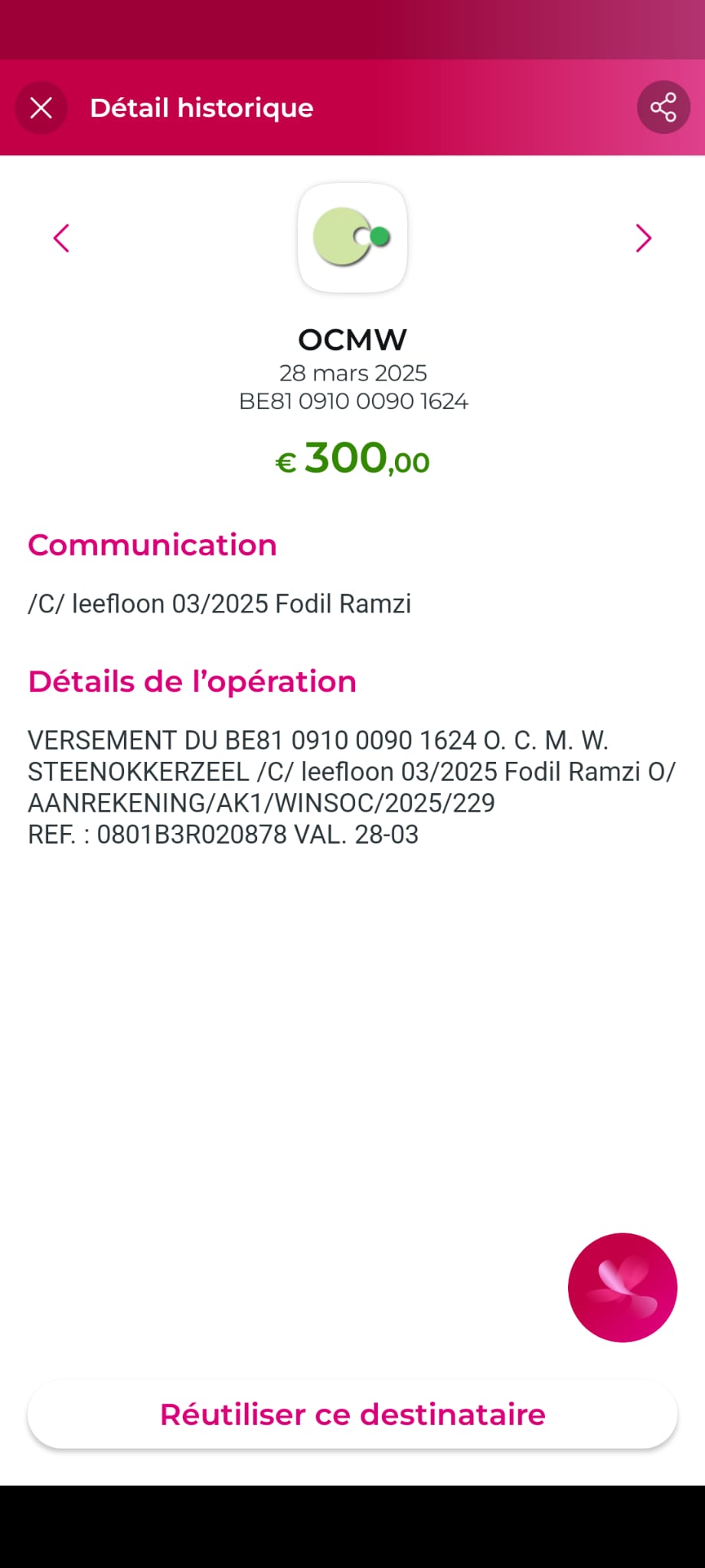705x1568 pixels.
Task: Go to next transaction with right chevron
Action: (x=643, y=238)
